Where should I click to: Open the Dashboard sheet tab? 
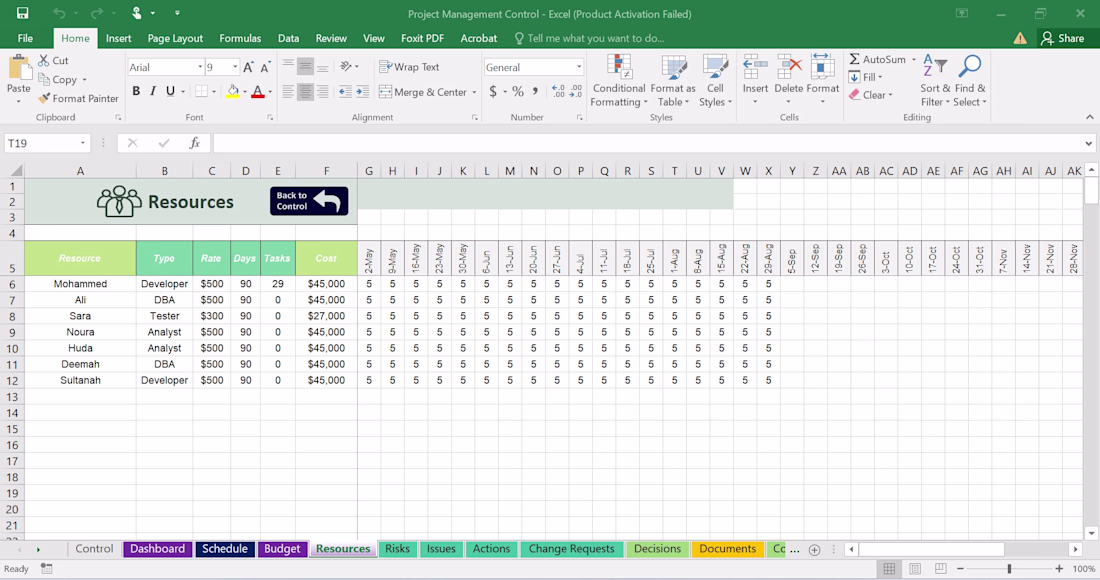157,549
